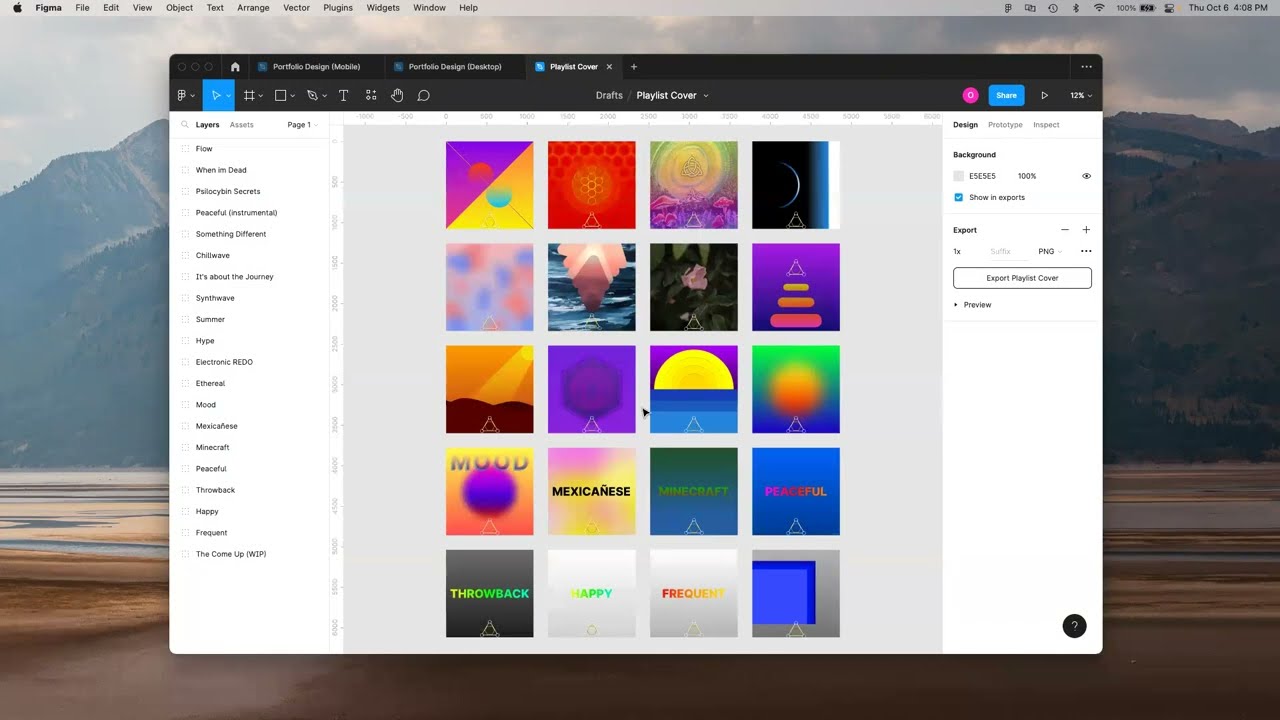Open the PNG format dropdown
1280x720 pixels.
coord(1050,251)
